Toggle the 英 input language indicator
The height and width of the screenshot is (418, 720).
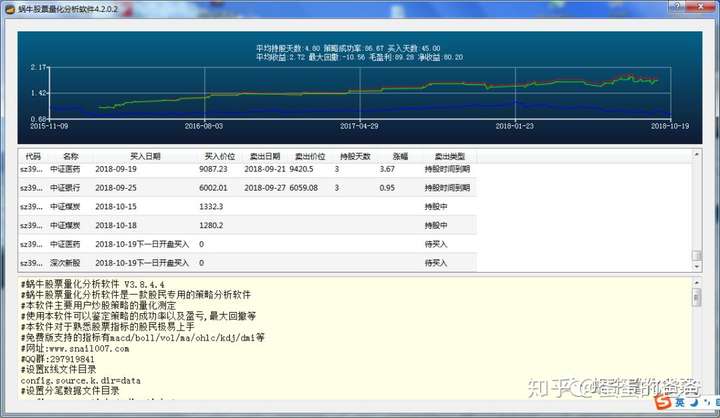(680, 402)
